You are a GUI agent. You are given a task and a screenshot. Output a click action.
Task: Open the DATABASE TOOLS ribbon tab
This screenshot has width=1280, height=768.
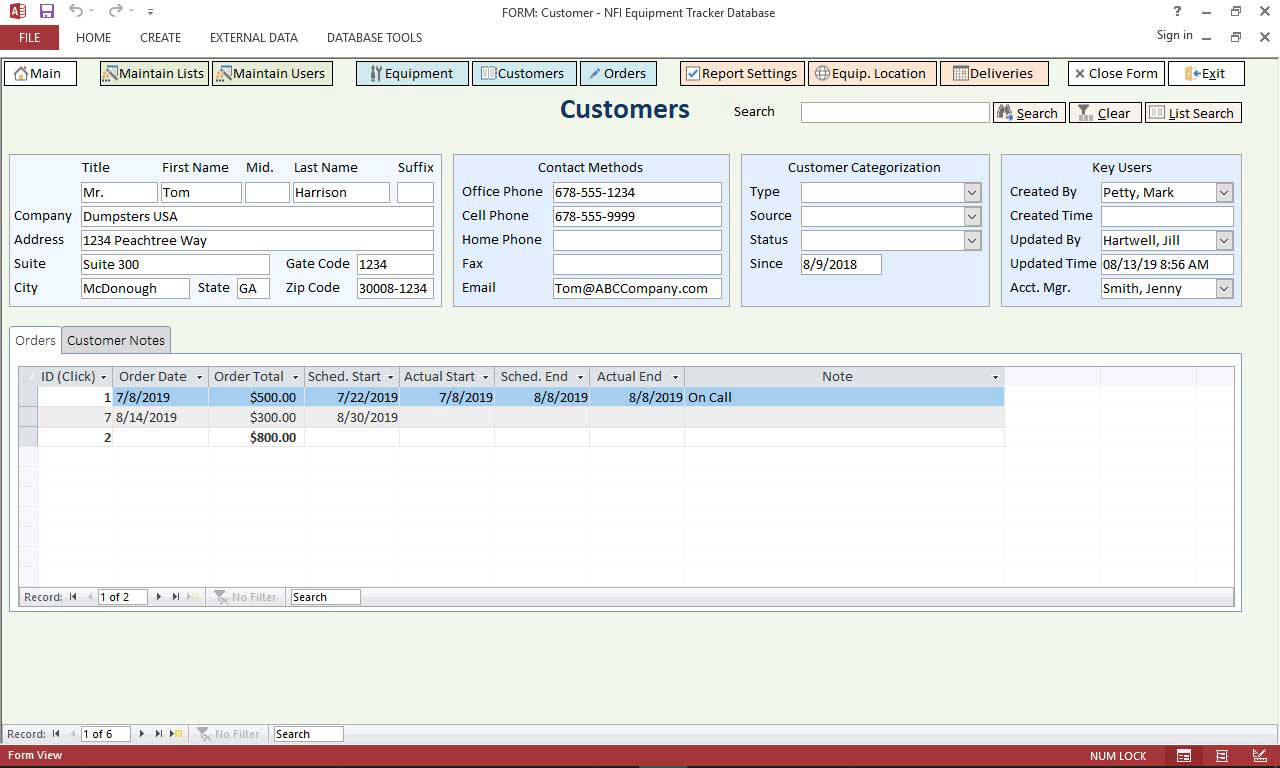374,38
